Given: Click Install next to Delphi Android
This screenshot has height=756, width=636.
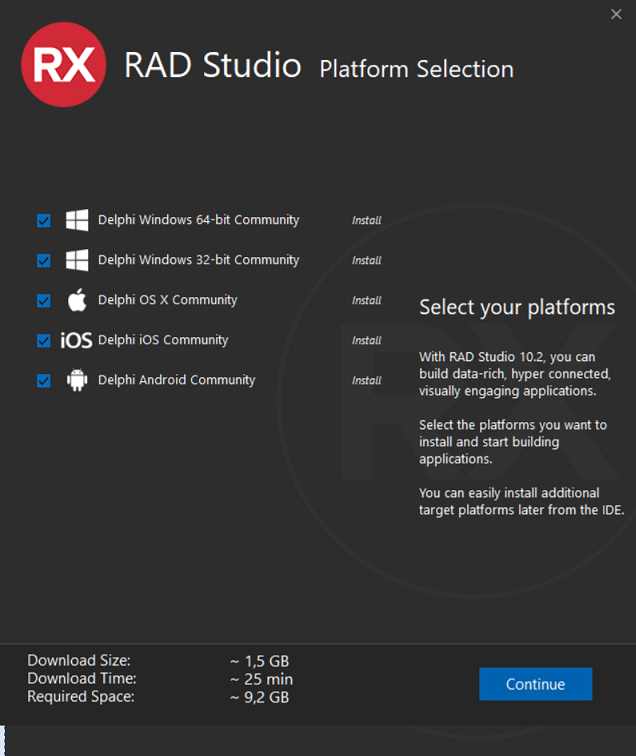Looking at the screenshot, I should (x=366, y=380).
